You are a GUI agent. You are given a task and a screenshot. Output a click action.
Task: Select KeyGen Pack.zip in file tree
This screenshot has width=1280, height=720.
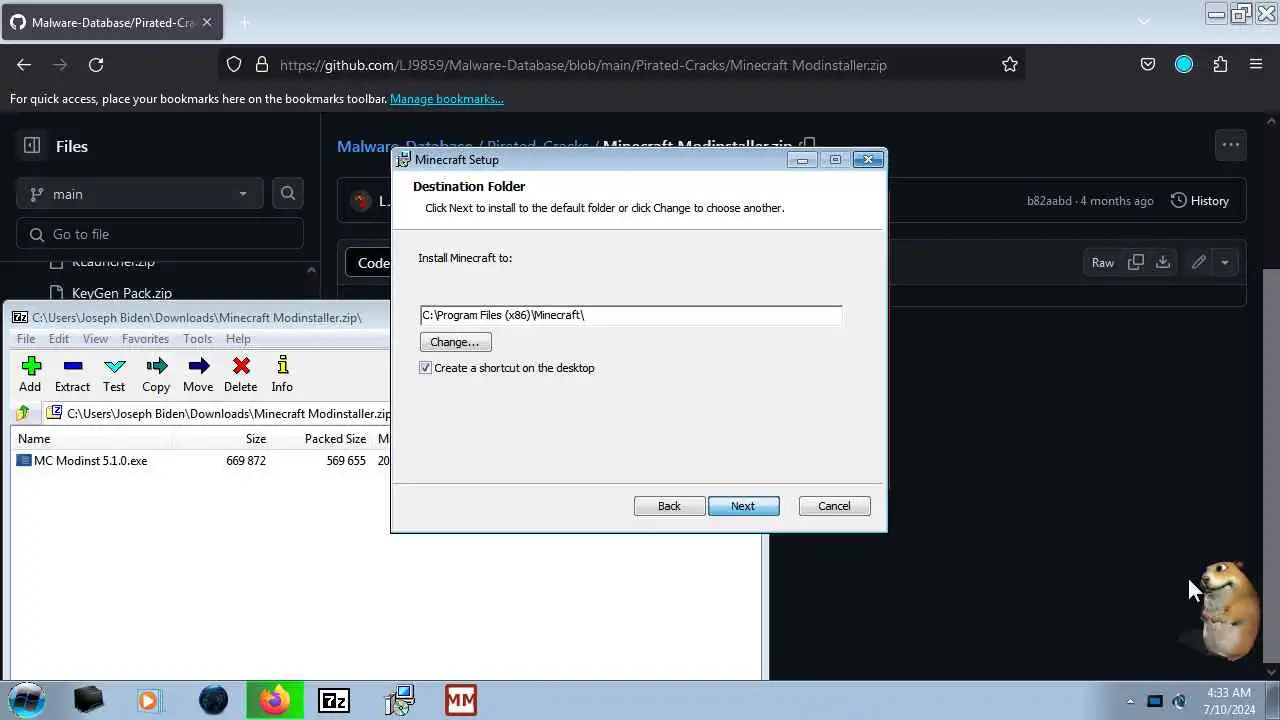pyautogui.click(x=122, y=293)
